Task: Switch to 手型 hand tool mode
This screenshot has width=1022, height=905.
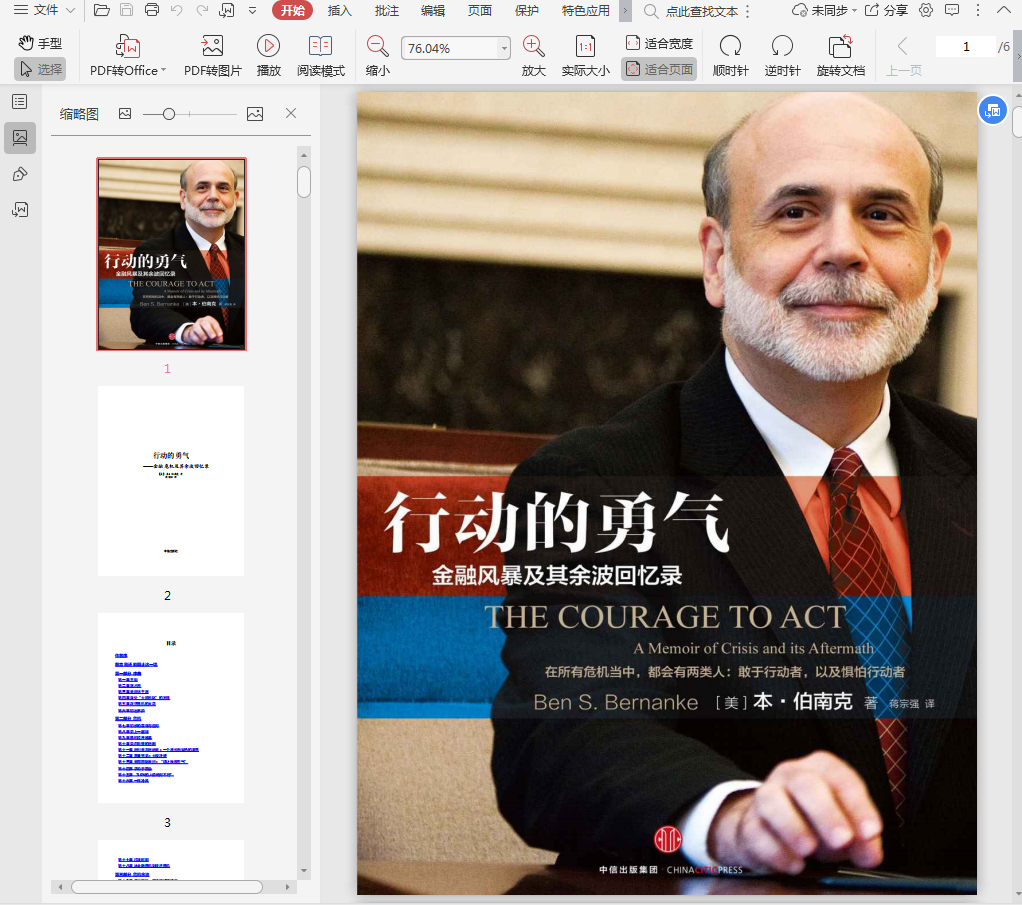Action: (x=40, y=44)
